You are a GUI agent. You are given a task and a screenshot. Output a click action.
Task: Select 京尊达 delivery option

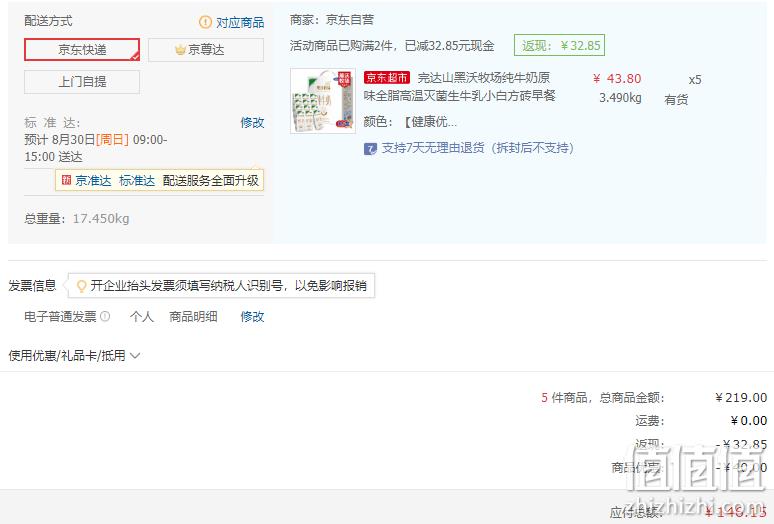206,50
